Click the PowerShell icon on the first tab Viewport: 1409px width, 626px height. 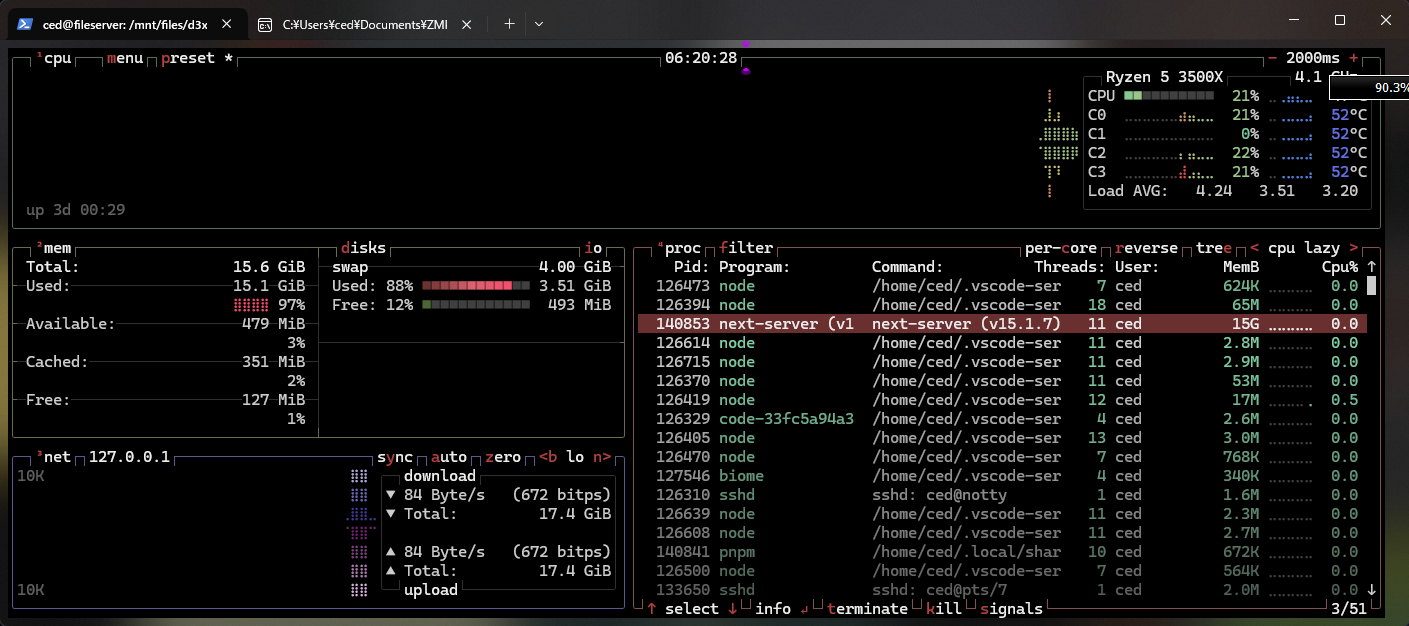(26, 24)
